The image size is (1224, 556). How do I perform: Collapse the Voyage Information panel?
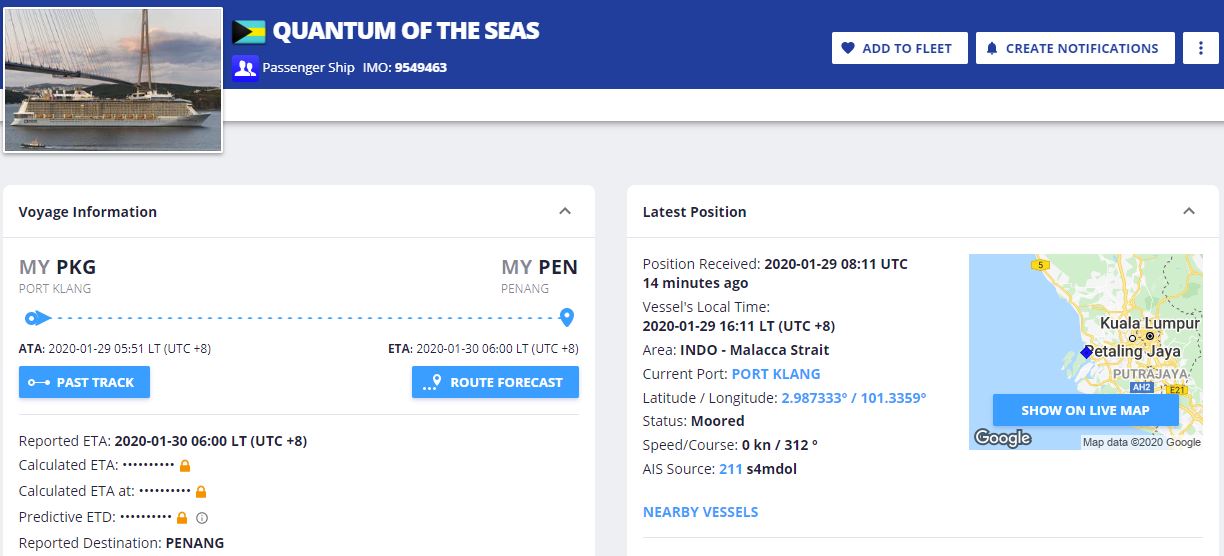[x=565, y=211]
